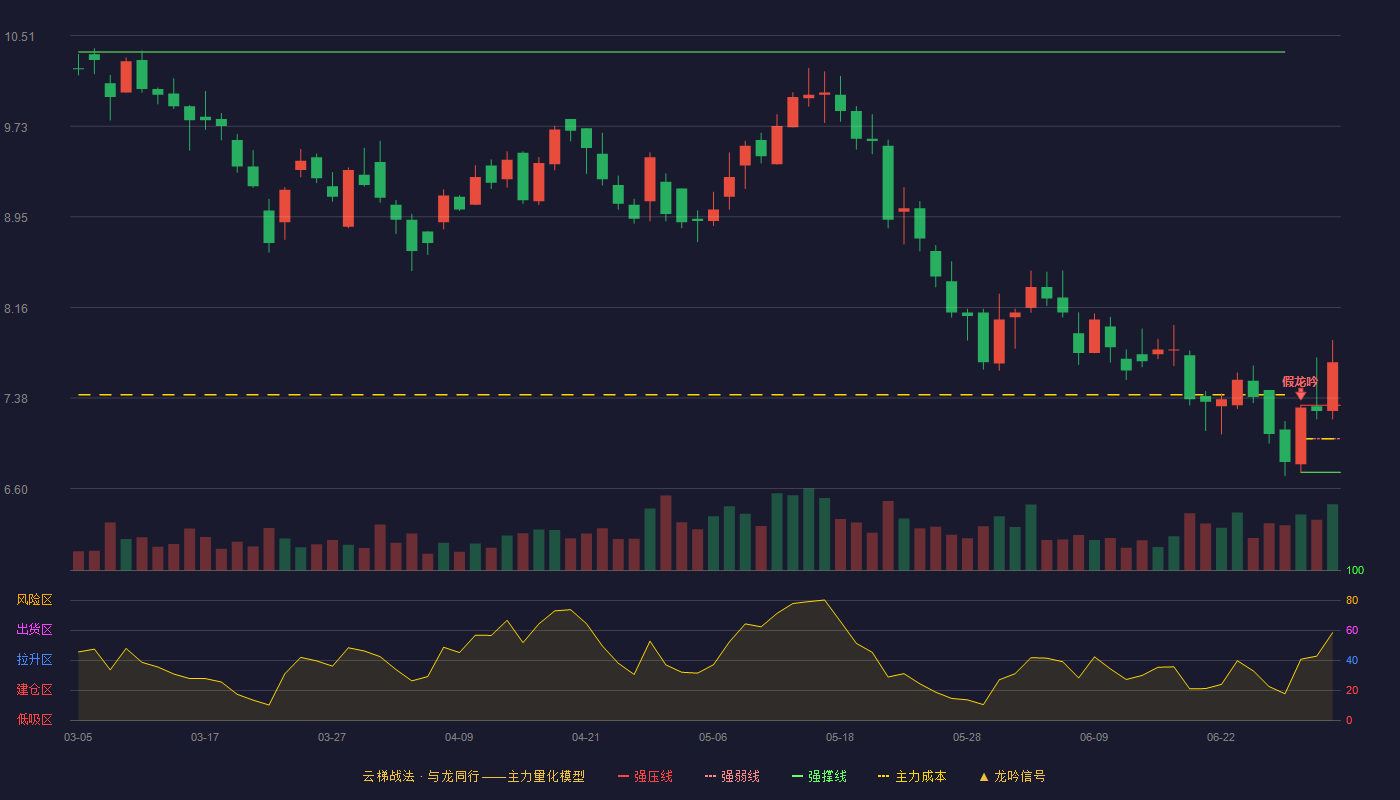Image resolution: width=1400 pixels, height=800 pixels.
Task: Click the 05-28 date label
Action: pyautogui.click(x=967, y=737)
